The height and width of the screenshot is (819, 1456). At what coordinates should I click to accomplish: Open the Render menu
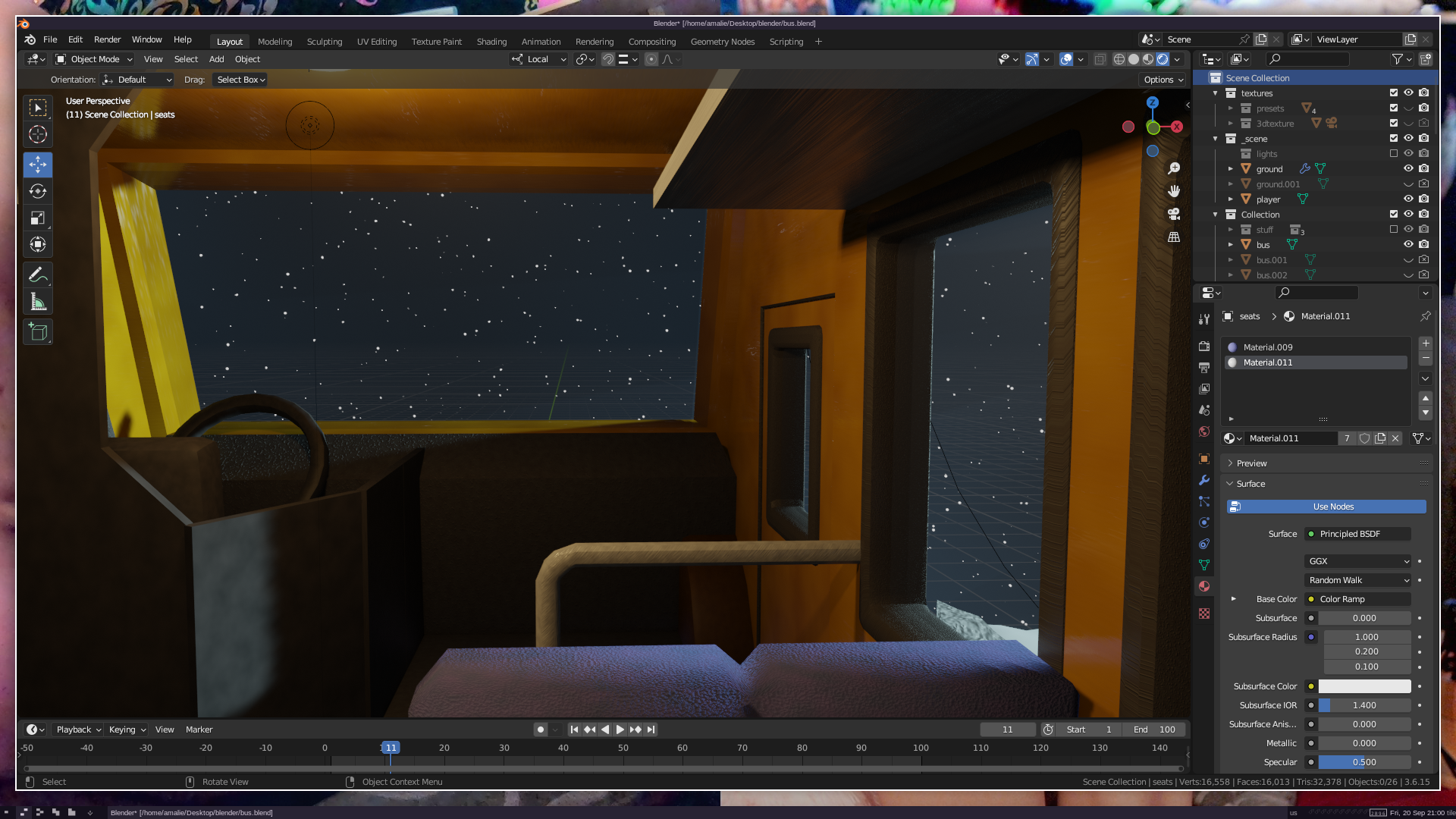pyautogui.click(x=107, y=39)
